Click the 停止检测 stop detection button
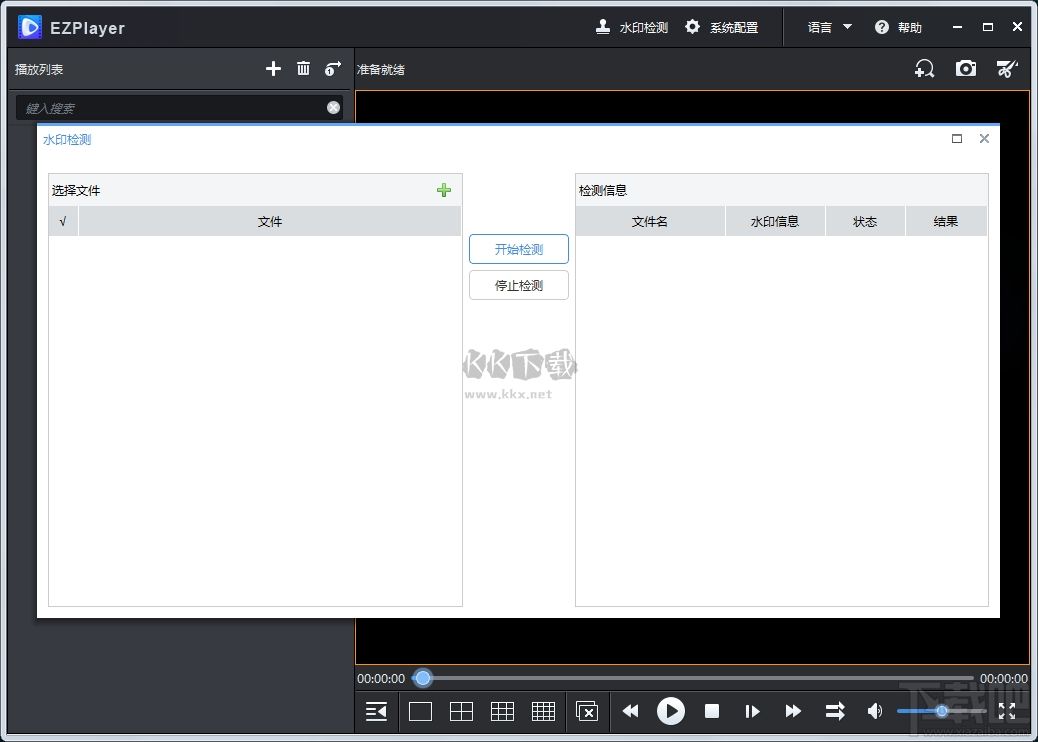This screenshot has height=742, width=1038. [x=518, y=284]
